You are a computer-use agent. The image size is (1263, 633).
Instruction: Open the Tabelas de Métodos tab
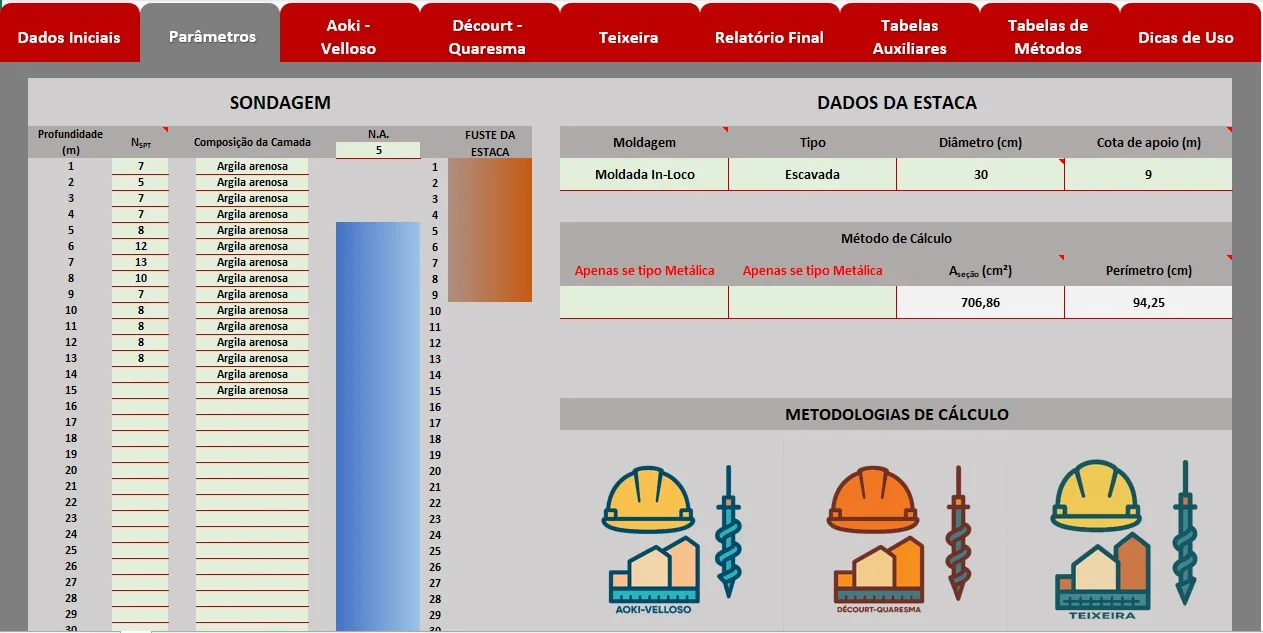point(1049,37)
